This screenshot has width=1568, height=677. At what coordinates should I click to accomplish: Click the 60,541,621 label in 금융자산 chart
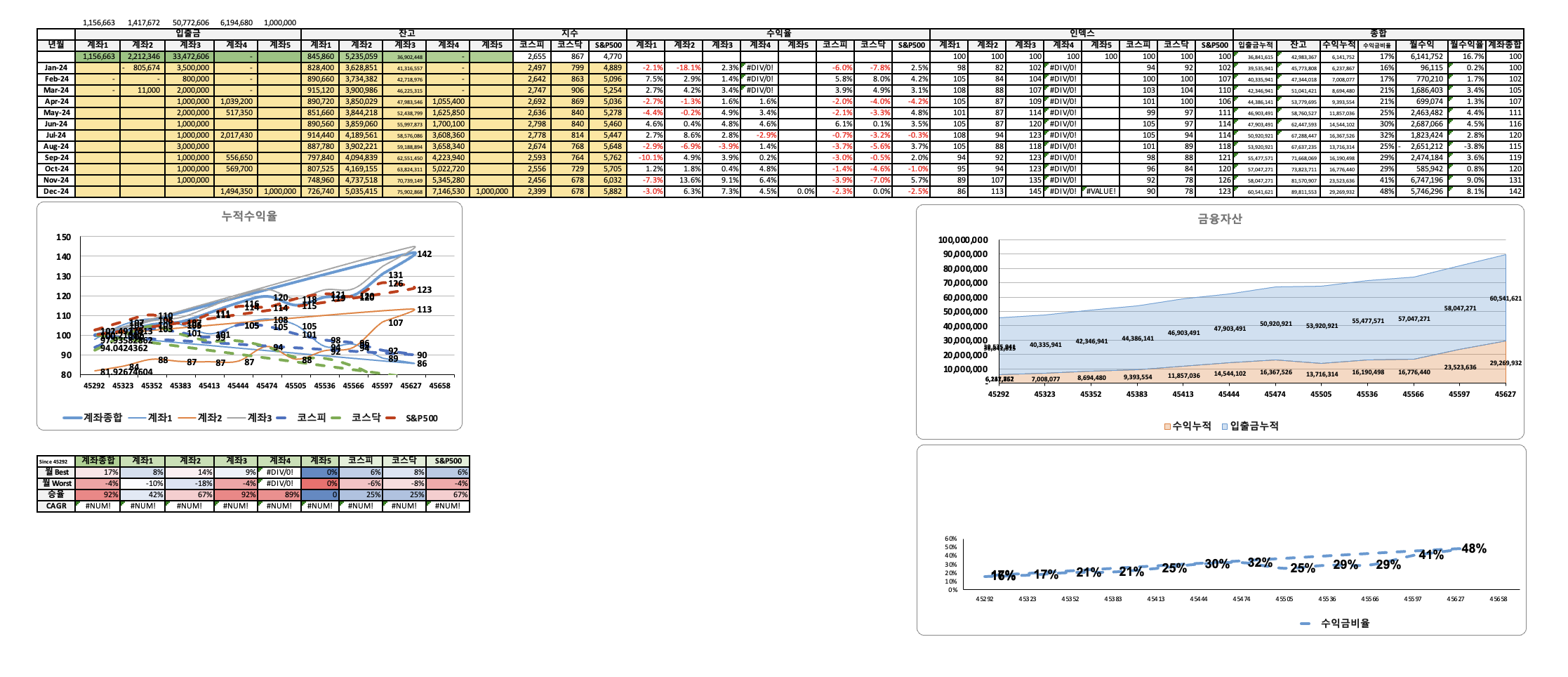[x=1506, y=298]
